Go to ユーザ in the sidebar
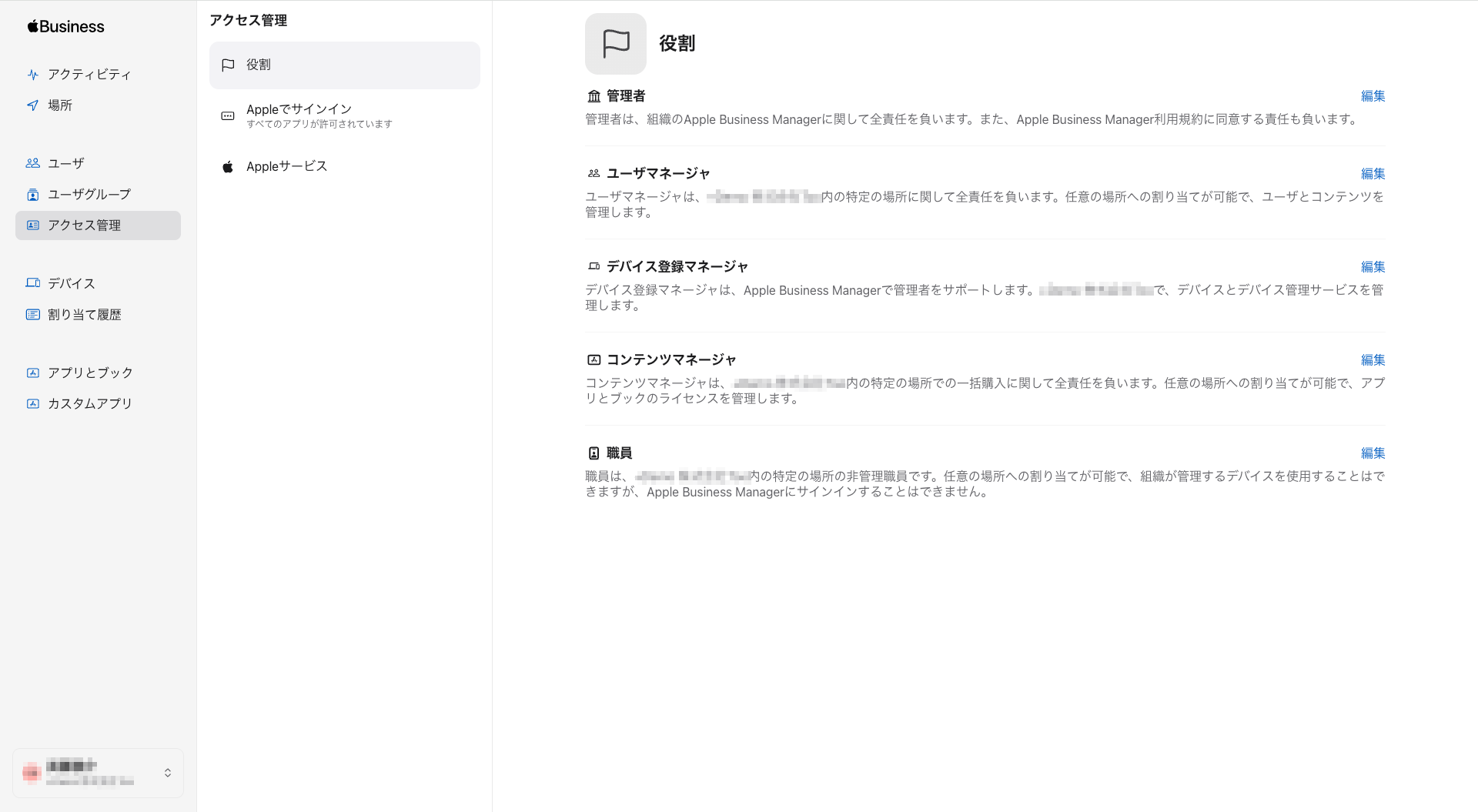Screen dimensions: 1478x812 click(98, 163)
